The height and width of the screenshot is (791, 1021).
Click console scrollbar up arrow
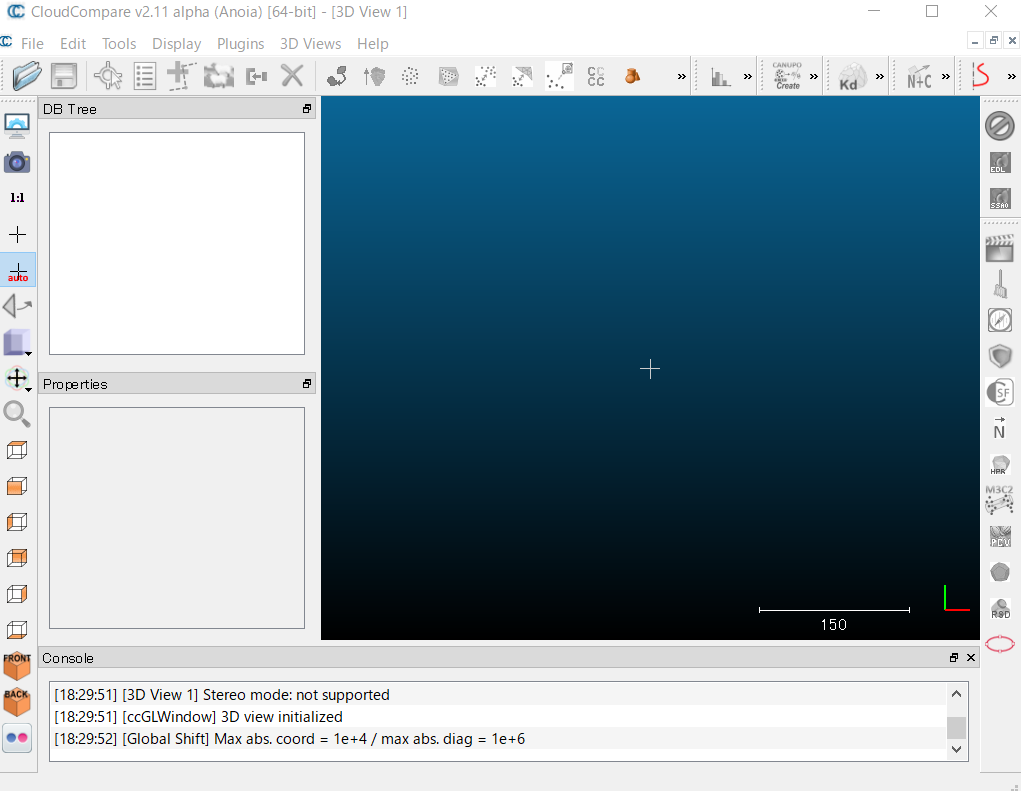tap(956, 694)
